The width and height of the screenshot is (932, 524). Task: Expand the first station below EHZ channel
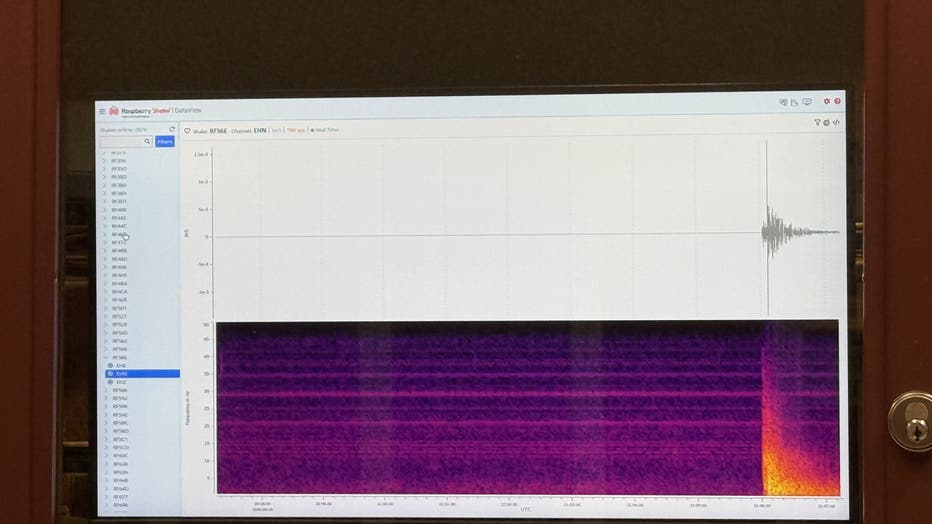119,390
